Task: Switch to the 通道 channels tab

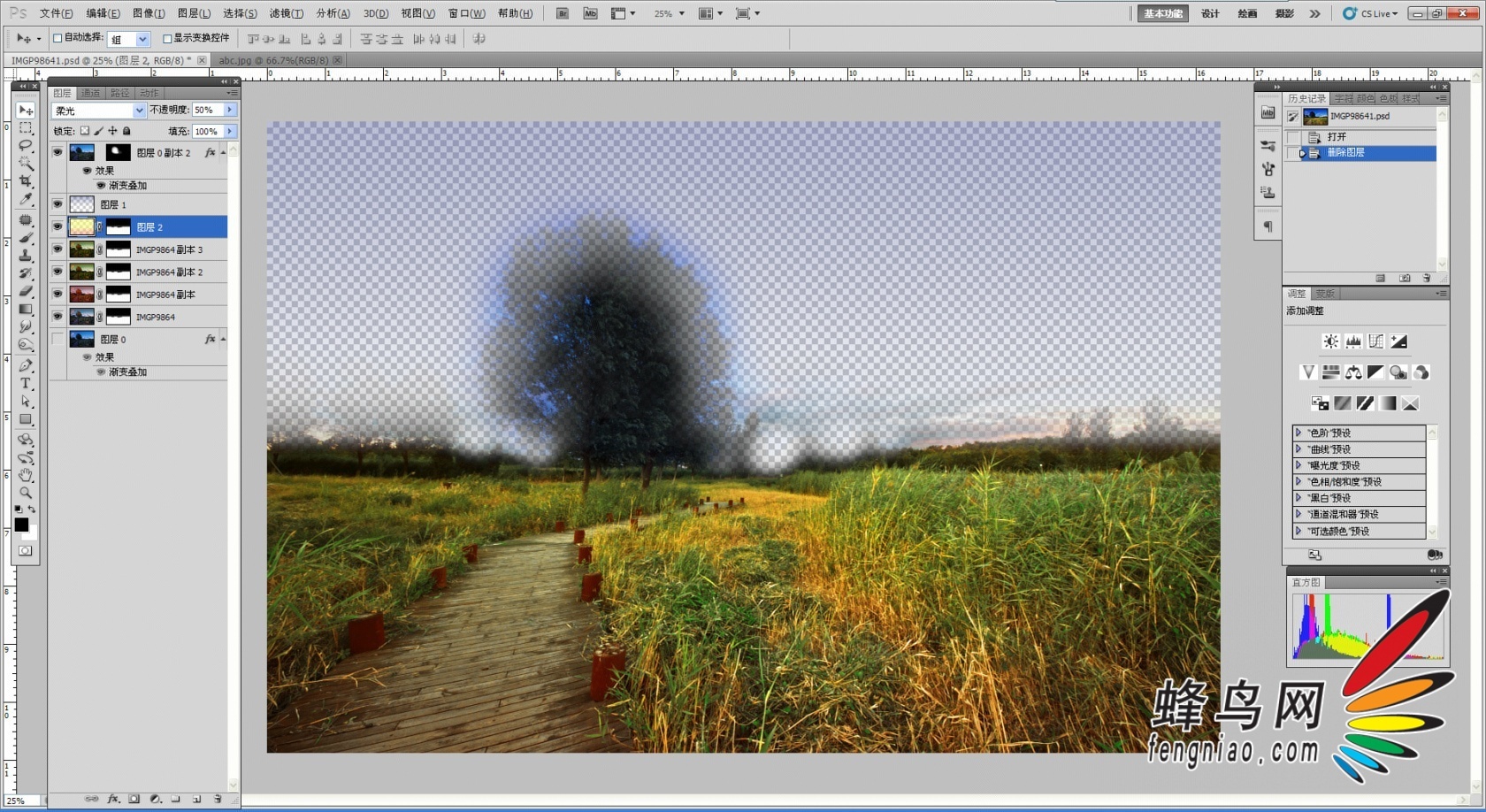Action: [x=91, y=93]
